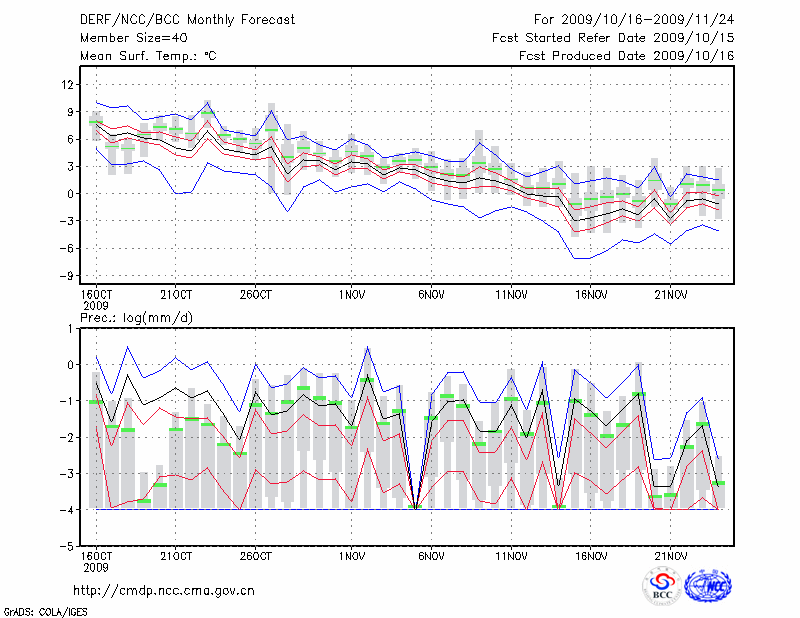Screen dimensions: 800x618
Task: Click 6NOV label under the precipitation chart
Action: (431, 556)
